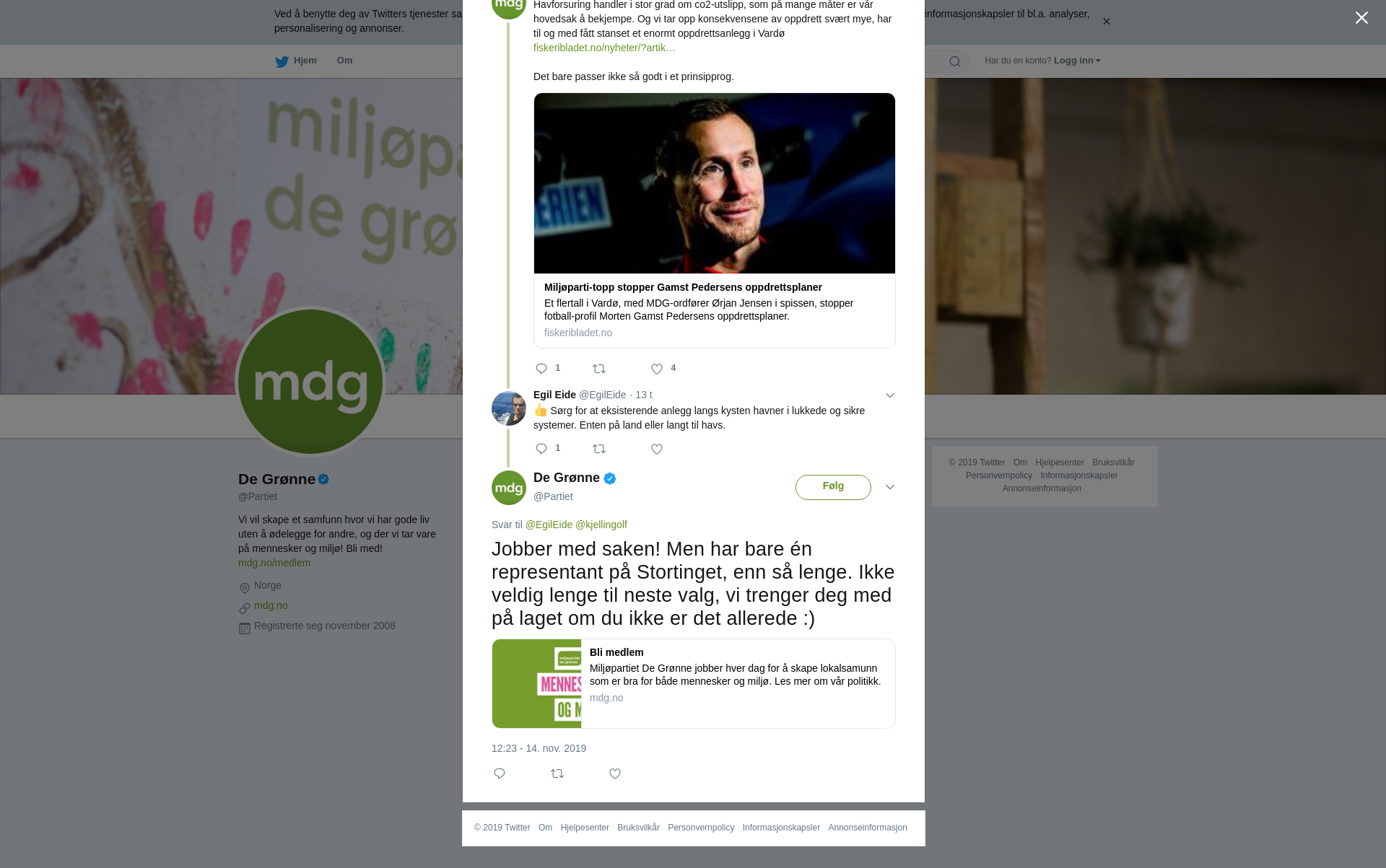Screen dimensions: 1386x868
Task: Retweet the fiskeribladet article tweet
Action: coord(599,369)
